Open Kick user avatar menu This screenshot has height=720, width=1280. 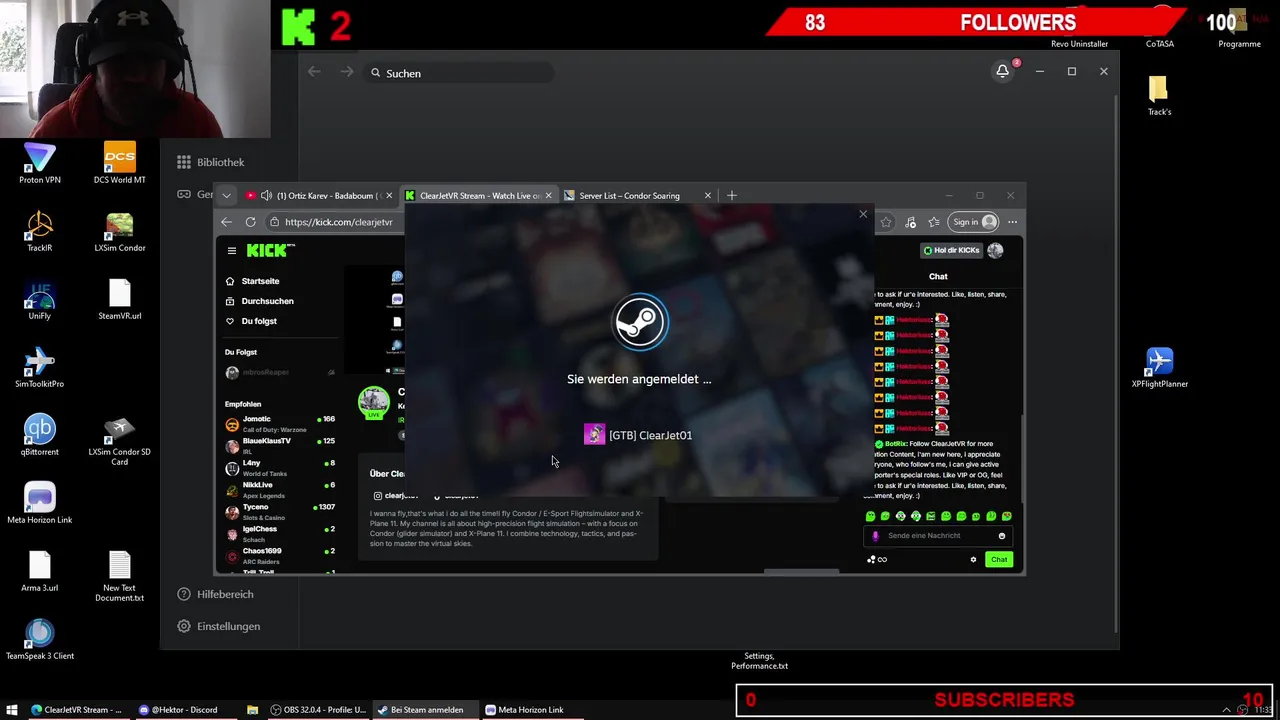(995, 250)
